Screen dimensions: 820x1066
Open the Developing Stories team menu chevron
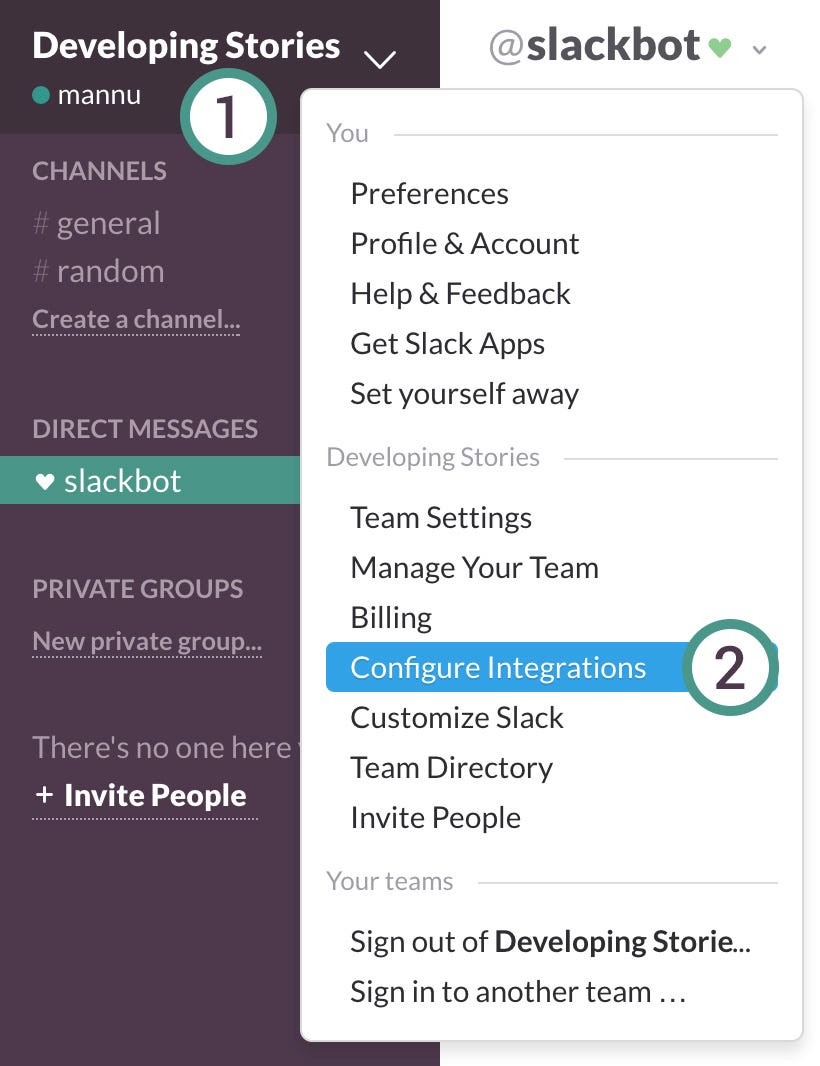379,59
